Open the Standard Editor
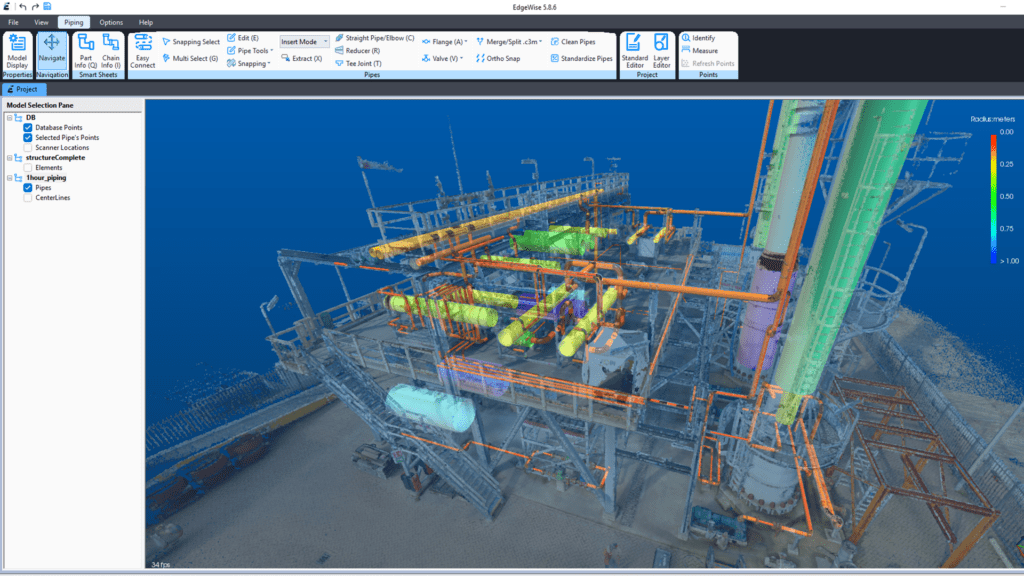The image size is (1024, 576). click(x=634, y=50)
